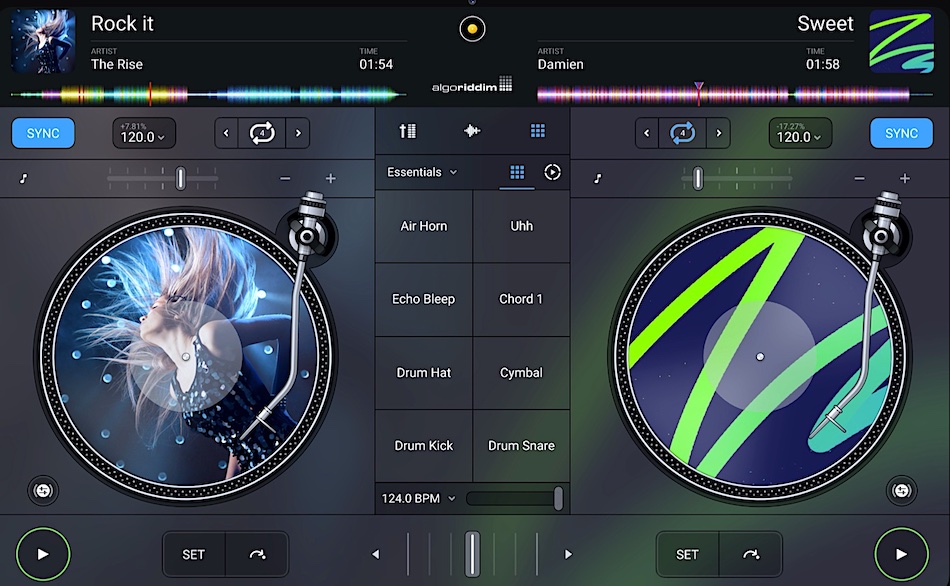The height and width of the screenshot is (586, 950).
Task: Click right deck slip mode icon
Action: tap(901, 490)
